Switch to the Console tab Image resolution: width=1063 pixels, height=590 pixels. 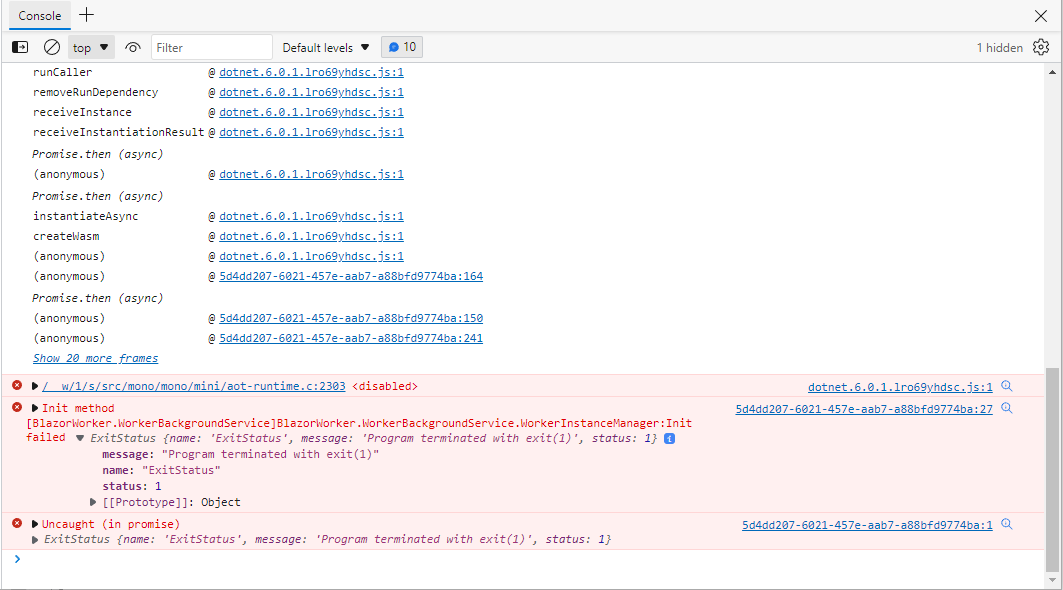point(39,16)
